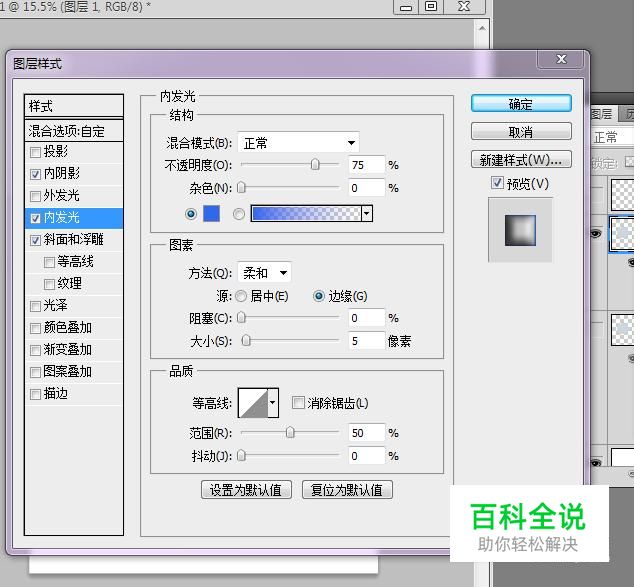Switch to the 图层 tab in panel

coord(602,114)
